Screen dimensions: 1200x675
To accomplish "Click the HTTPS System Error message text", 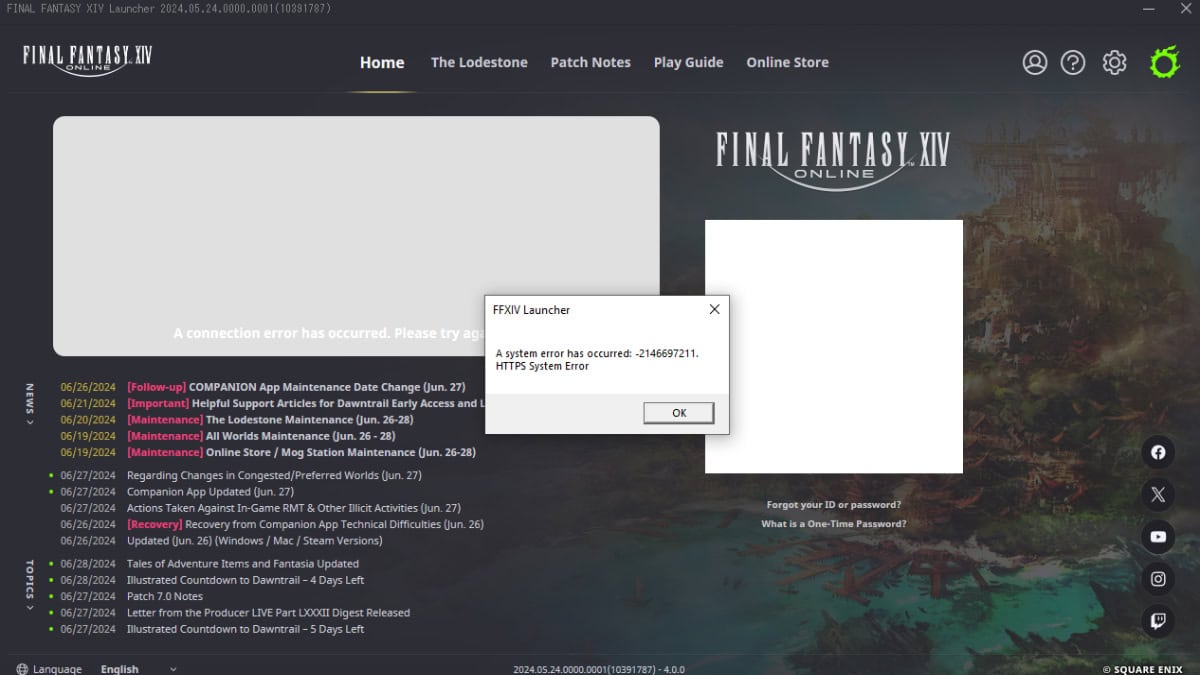I will click(542, 366).
